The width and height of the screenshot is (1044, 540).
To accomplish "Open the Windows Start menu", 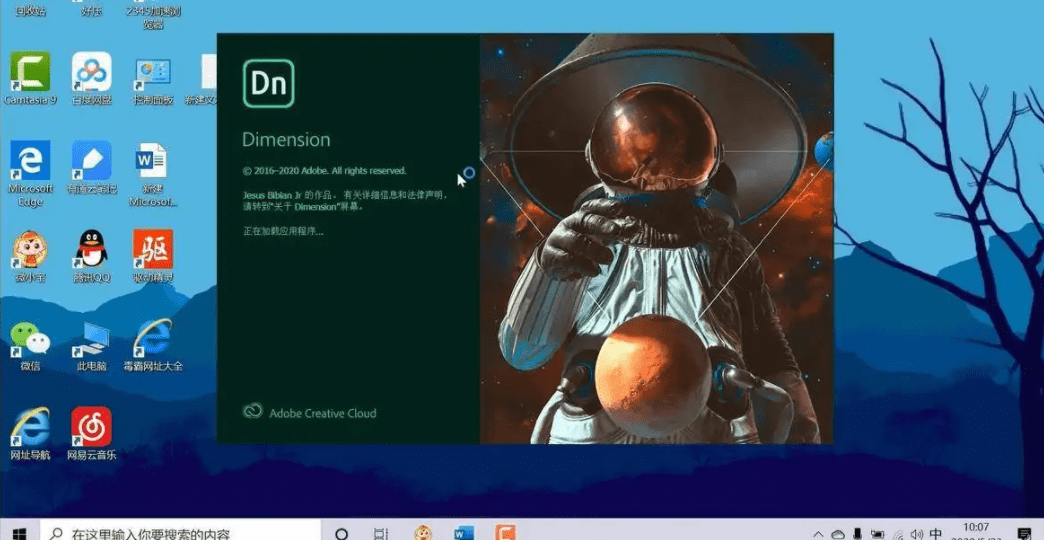I will click(x=19, y=532).
